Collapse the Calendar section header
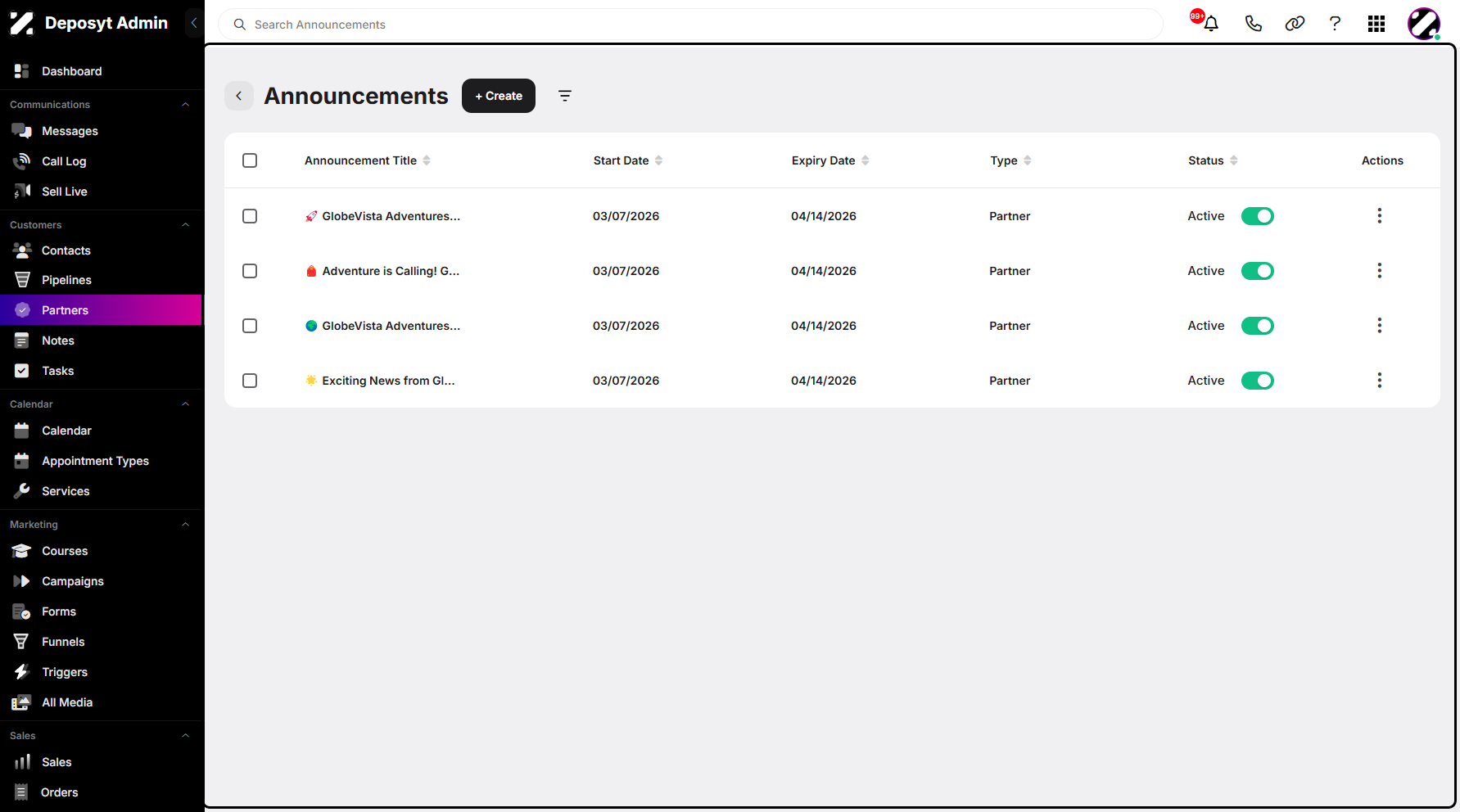The height and width of the screenshot is (812, 1460). tap(185, 404)
